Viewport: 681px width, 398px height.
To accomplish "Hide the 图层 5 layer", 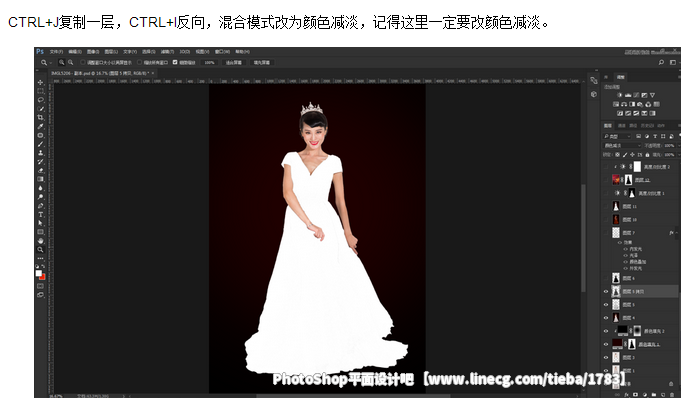I will 606,305.
